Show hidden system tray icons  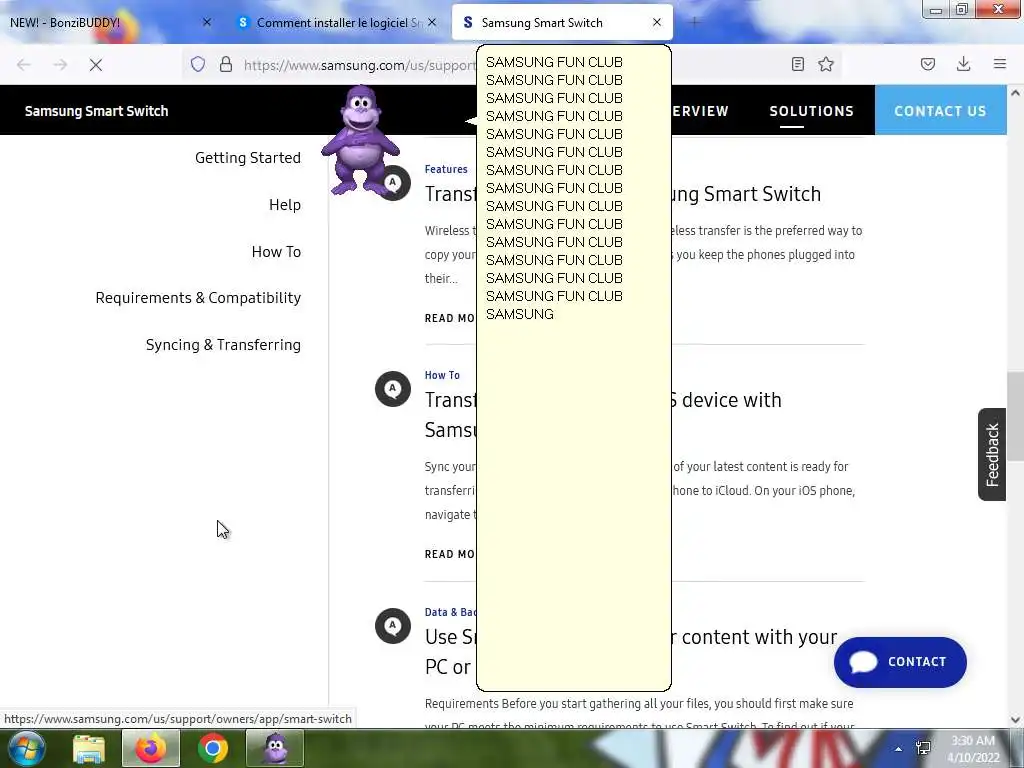pyautogui.click(x=899, y=749)
